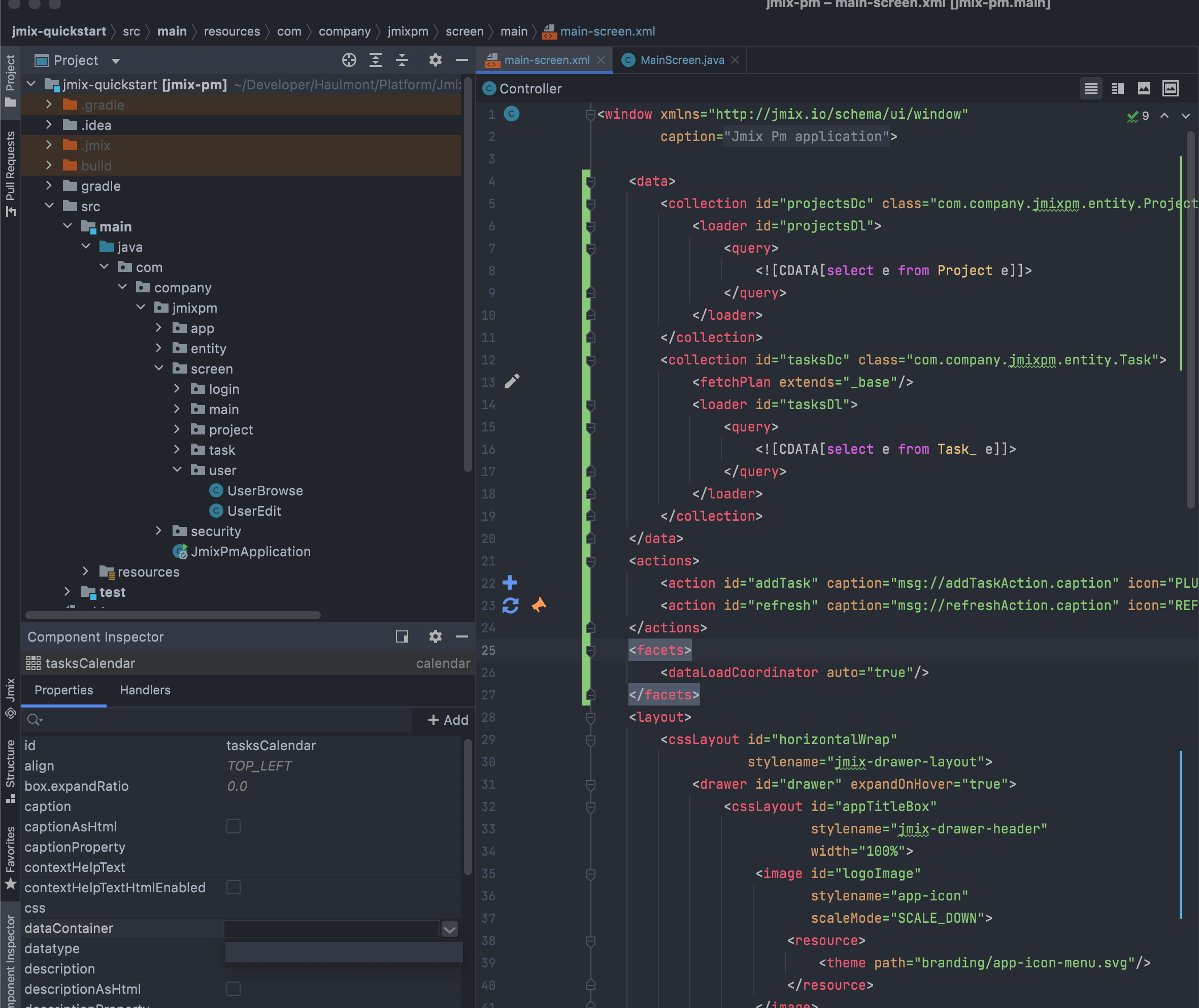Screen dimensions: 1199x1008
Task: Select Opened File with the crosshair icon
Action: point(349,60)
